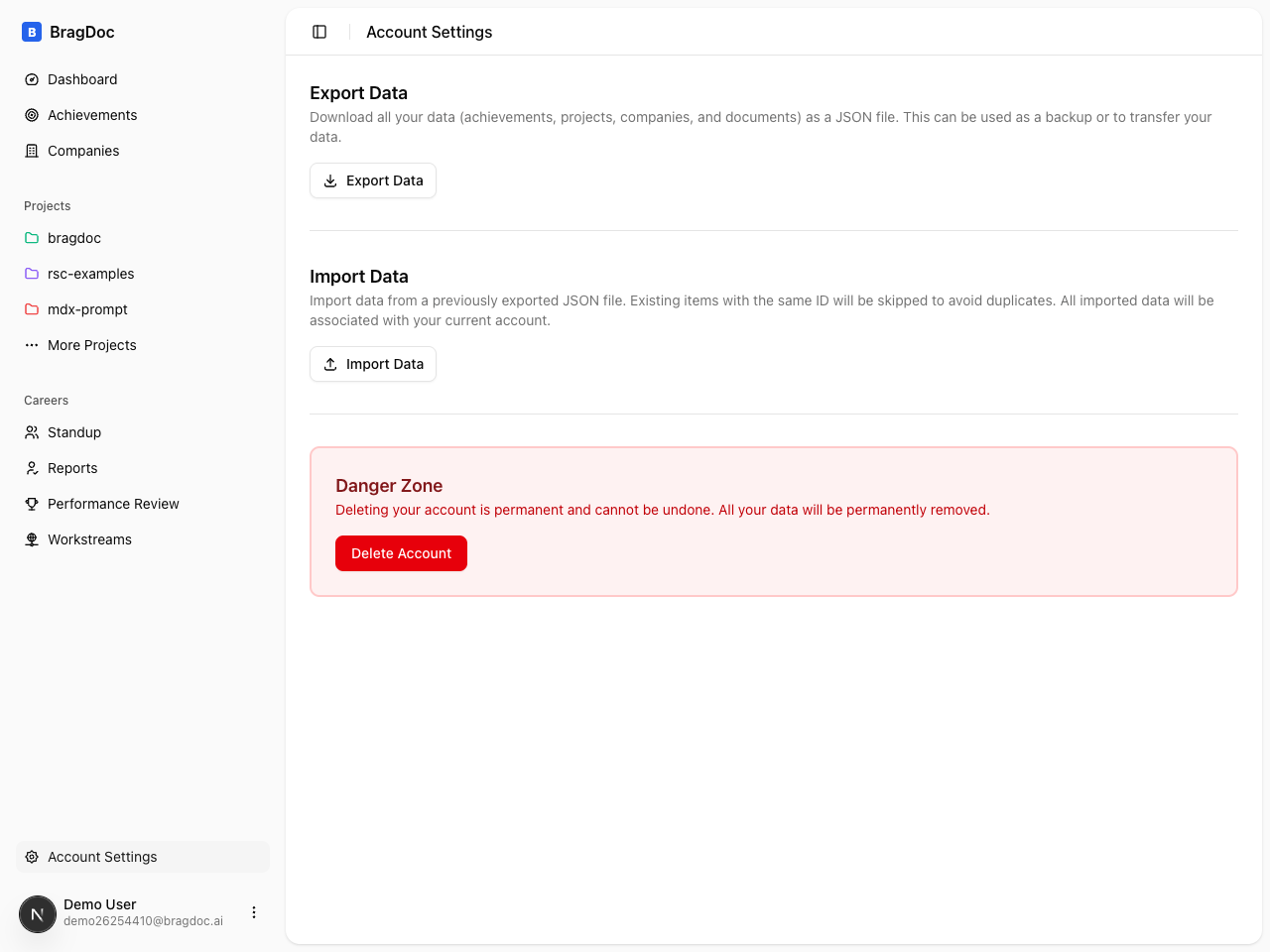Viewport: 1270px width, 952px height.
Task: Open the bragdoc project entry
Action: [73, 238]
